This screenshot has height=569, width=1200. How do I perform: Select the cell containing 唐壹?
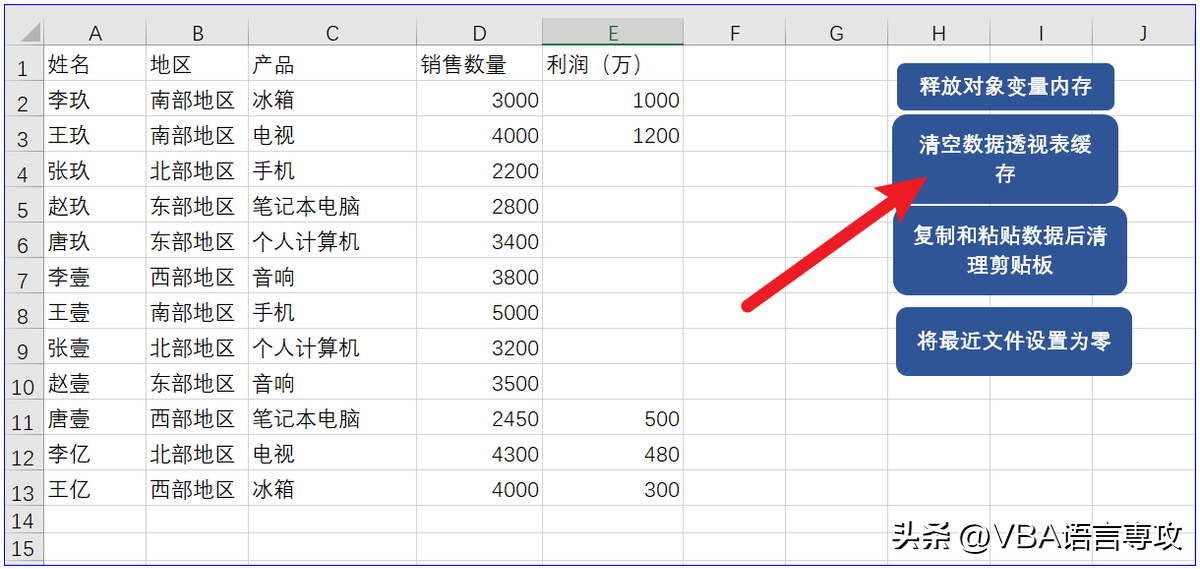click(x=95, y=419)
